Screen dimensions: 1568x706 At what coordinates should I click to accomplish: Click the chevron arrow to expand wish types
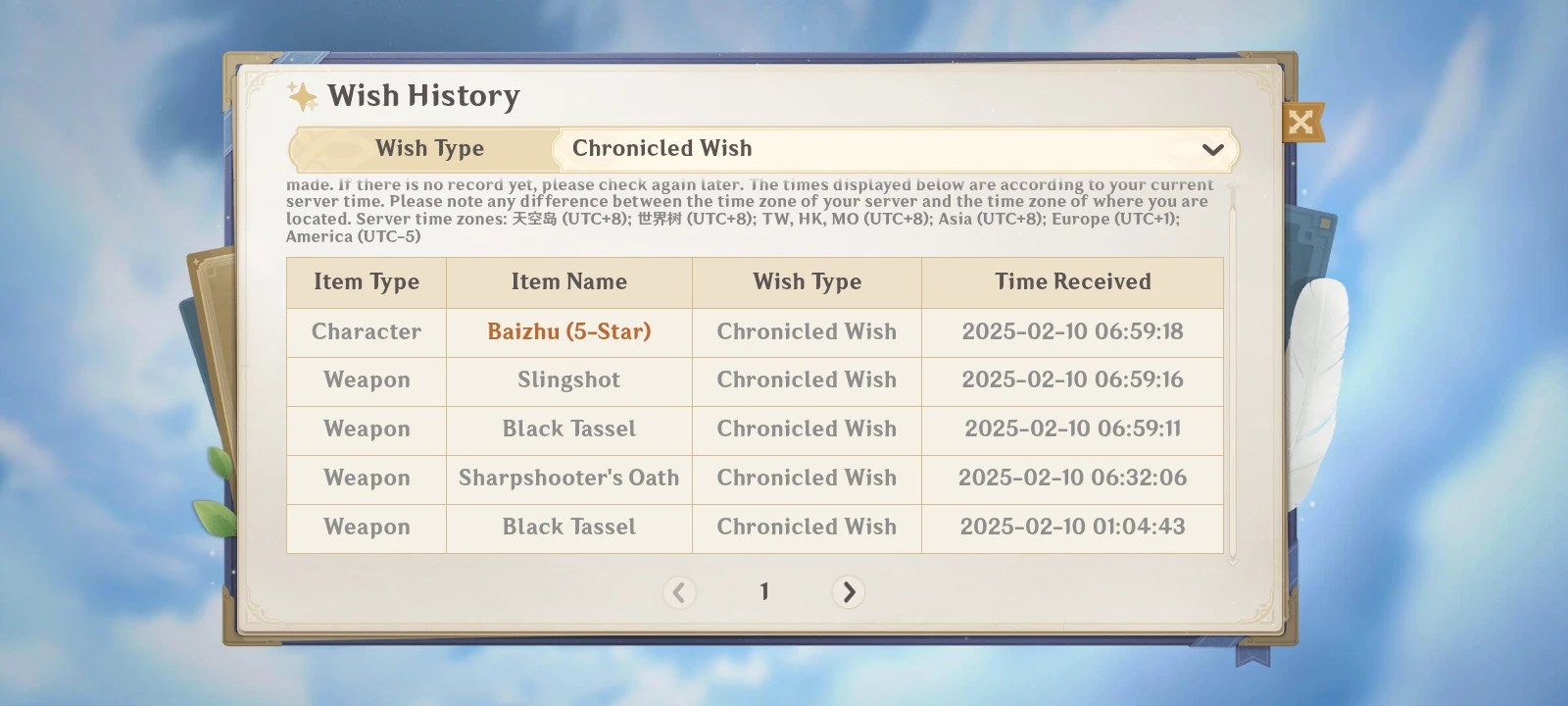click(x=1212, y=149)
